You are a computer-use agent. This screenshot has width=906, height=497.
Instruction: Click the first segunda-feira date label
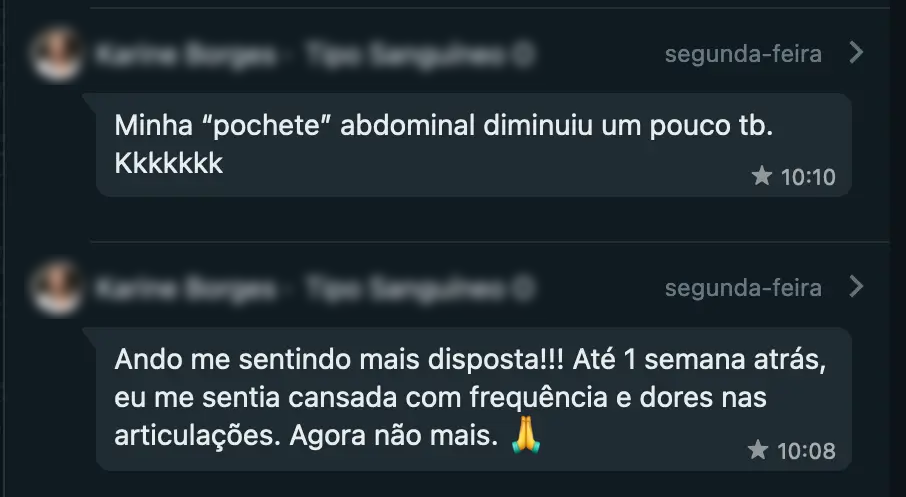click(x=743, y=54)
